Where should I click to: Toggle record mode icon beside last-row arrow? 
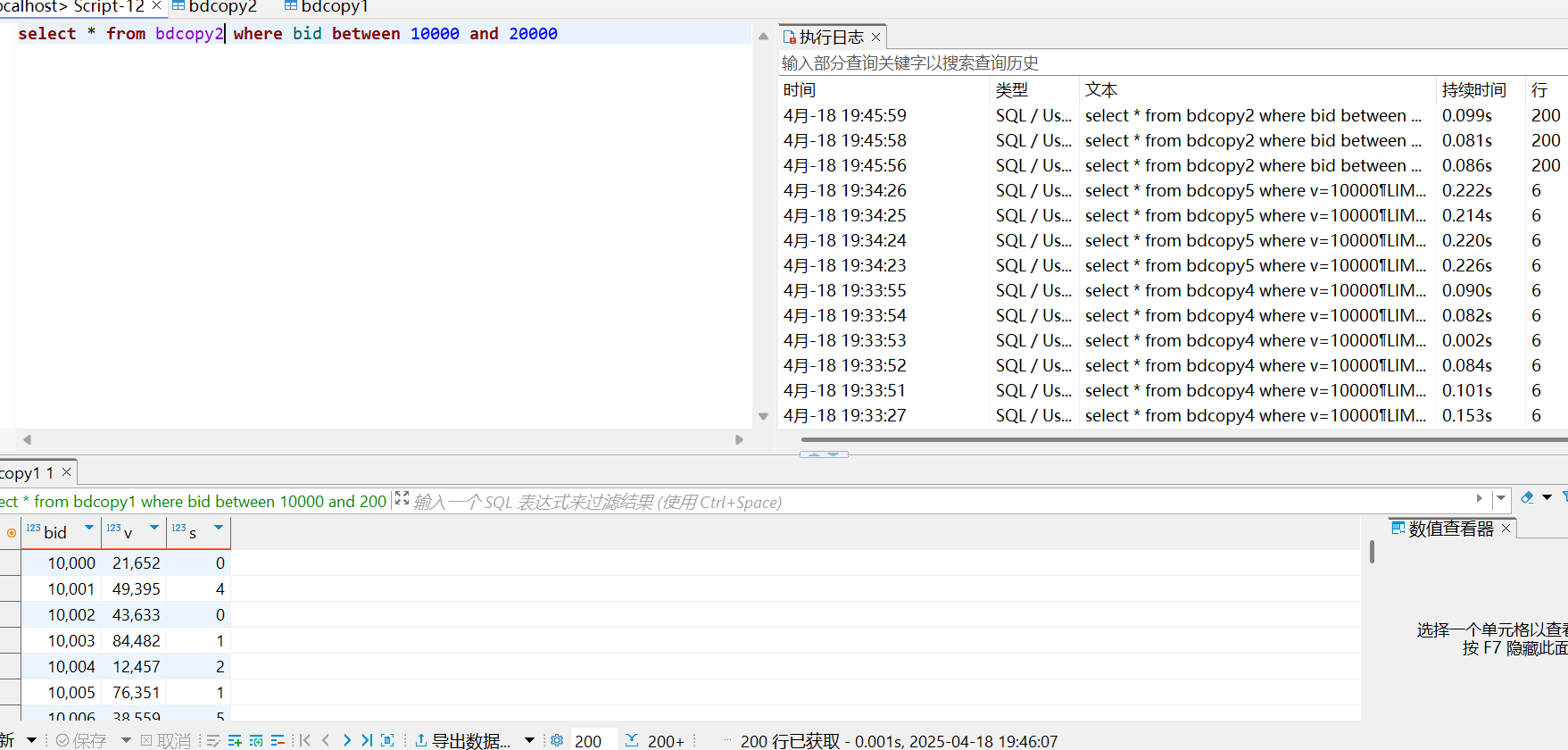[387, 740]
